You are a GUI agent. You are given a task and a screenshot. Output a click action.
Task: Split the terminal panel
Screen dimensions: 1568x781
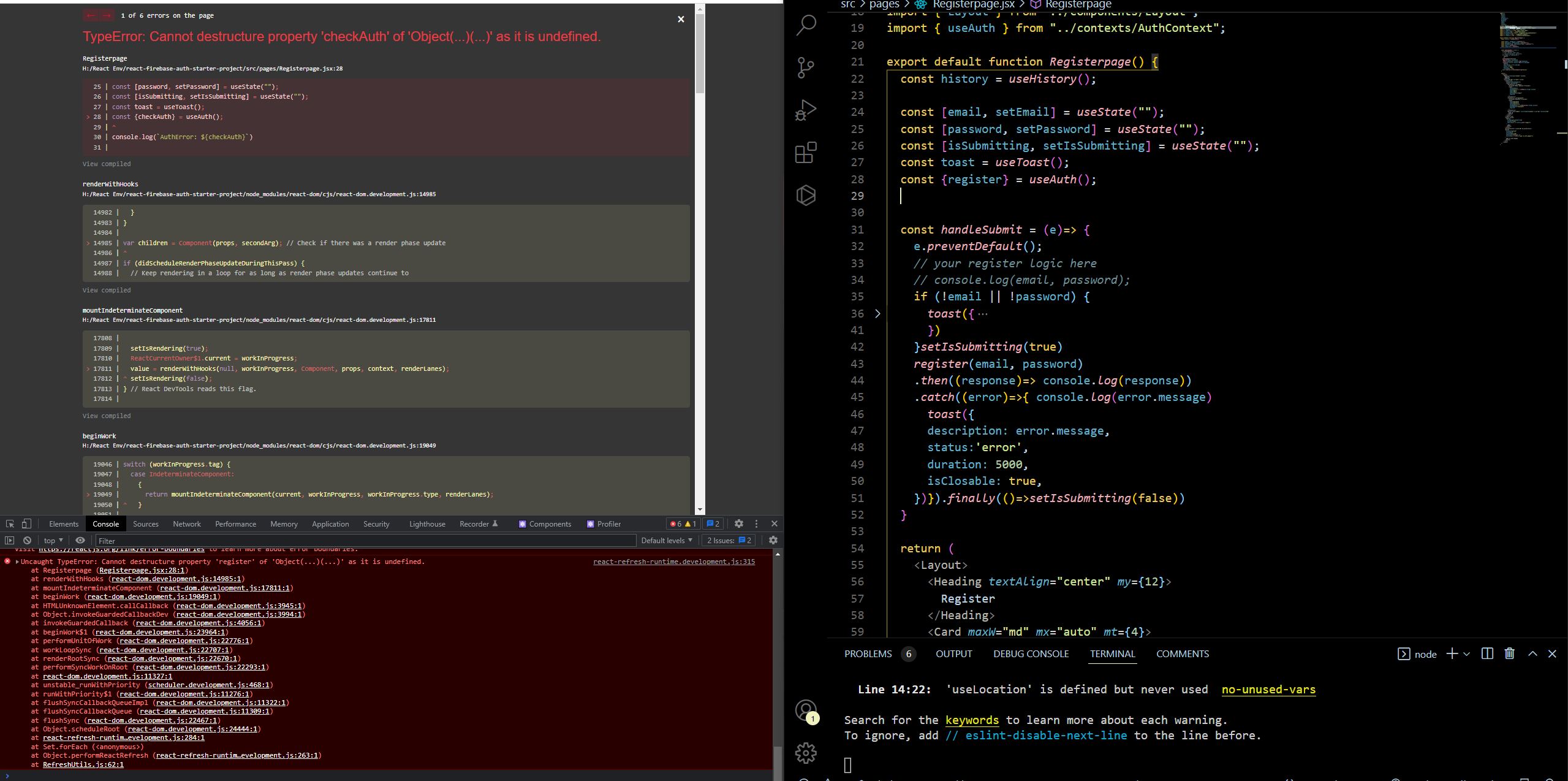point(1487,653)
